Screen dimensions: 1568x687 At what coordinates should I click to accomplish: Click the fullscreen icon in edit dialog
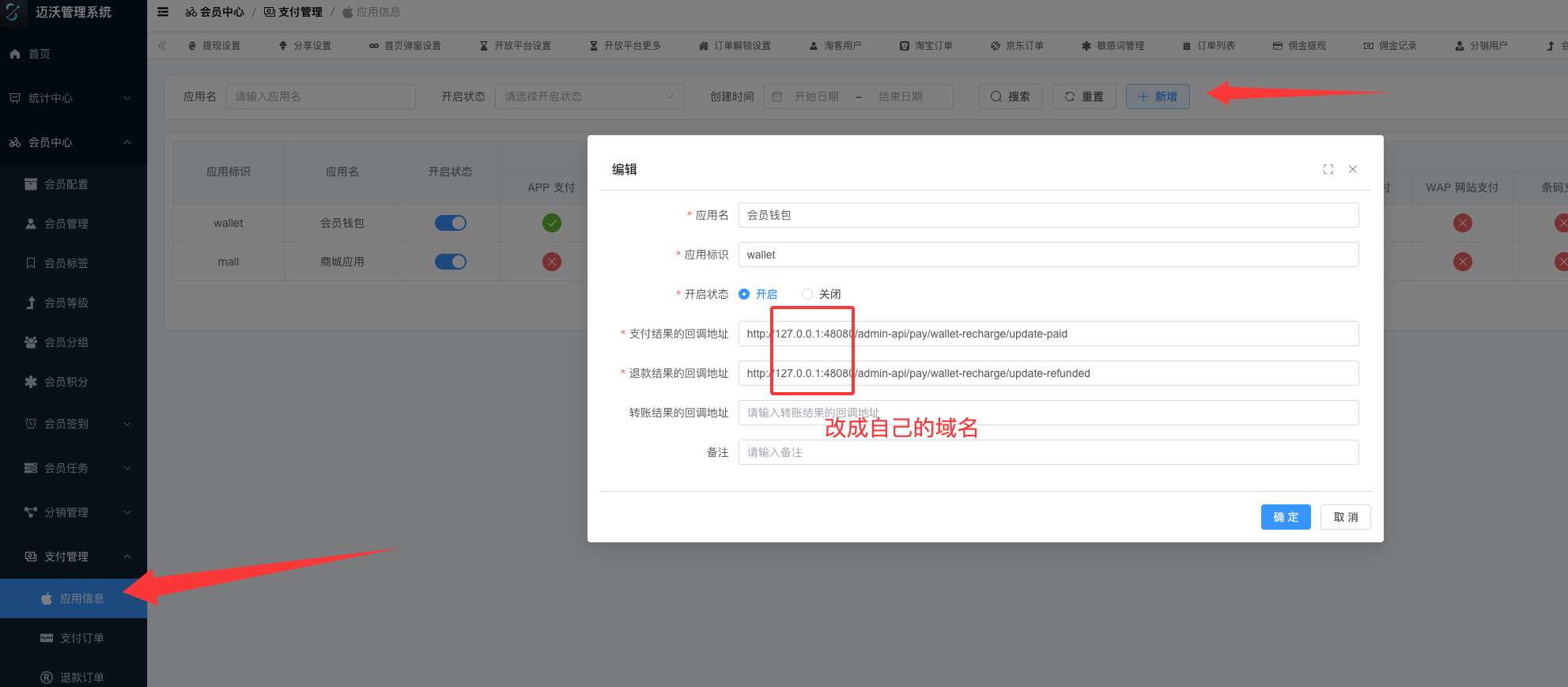[1328, 169]
